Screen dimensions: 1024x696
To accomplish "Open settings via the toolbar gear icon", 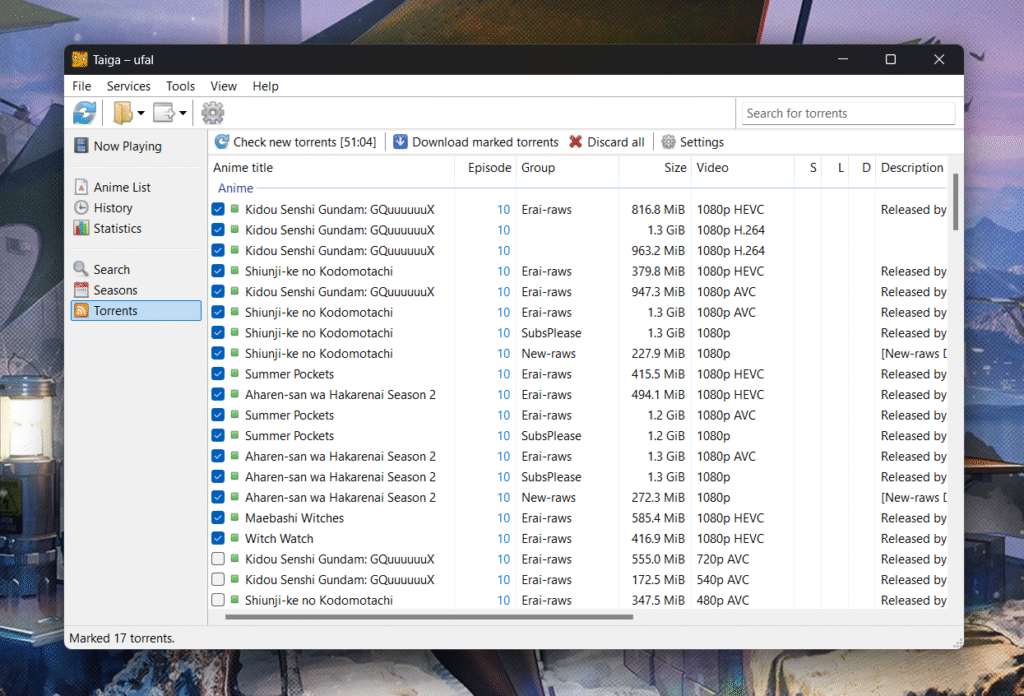I will click(x=213, y=113).
